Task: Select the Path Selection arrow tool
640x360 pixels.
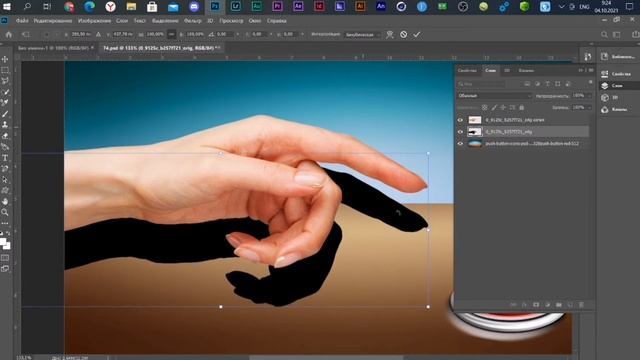Action: pos(5,180)
